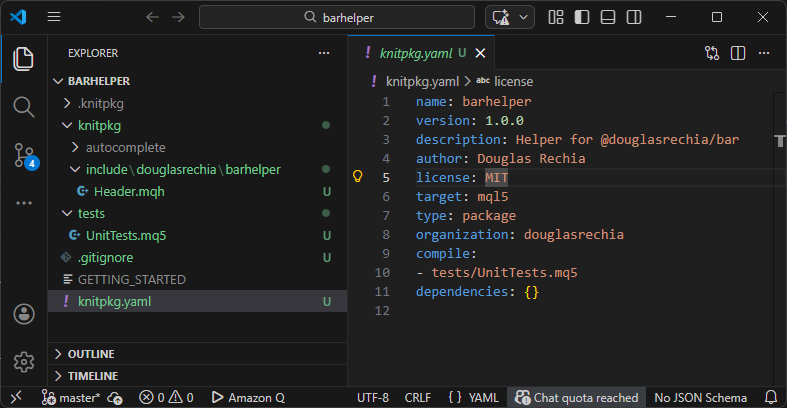Expand the OUTLINE section
The width and height of the screenshot is (787, 408).
pos(90,354)
